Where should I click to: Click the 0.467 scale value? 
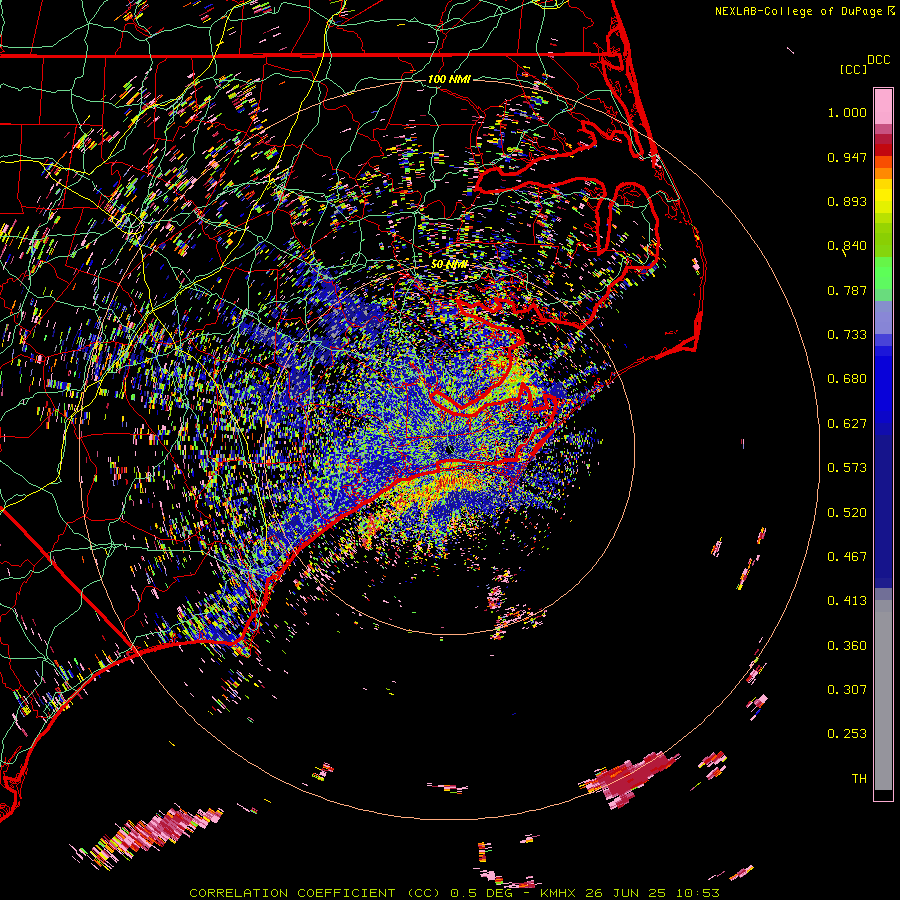[x=847, y=557]
